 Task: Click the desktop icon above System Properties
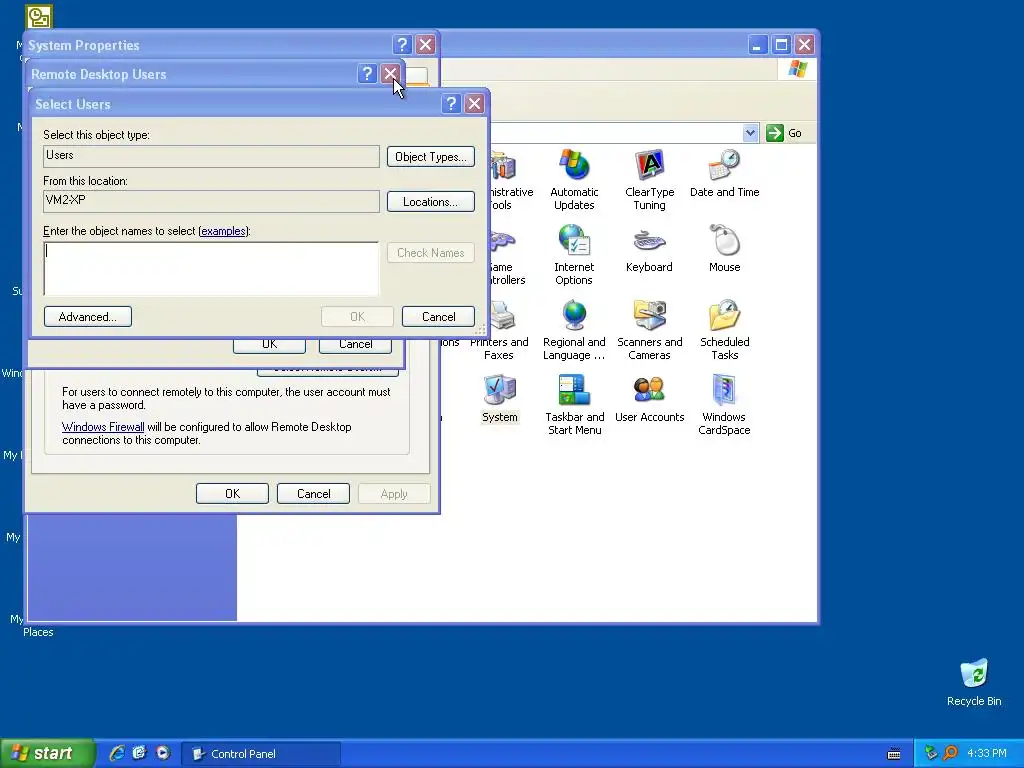39,16
